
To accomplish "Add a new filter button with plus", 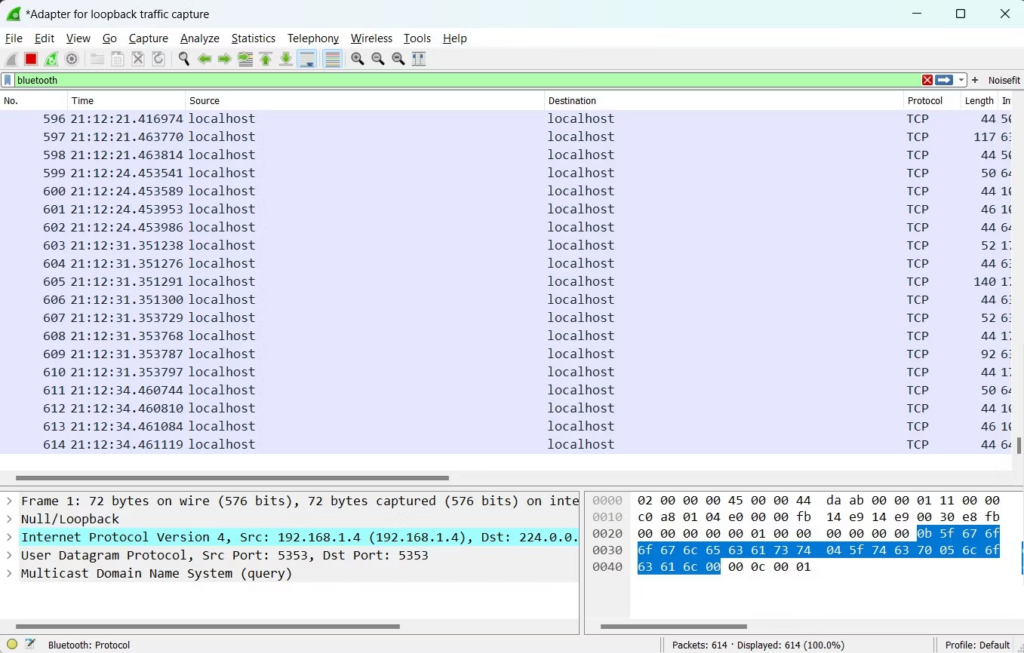I will (975, 80).
